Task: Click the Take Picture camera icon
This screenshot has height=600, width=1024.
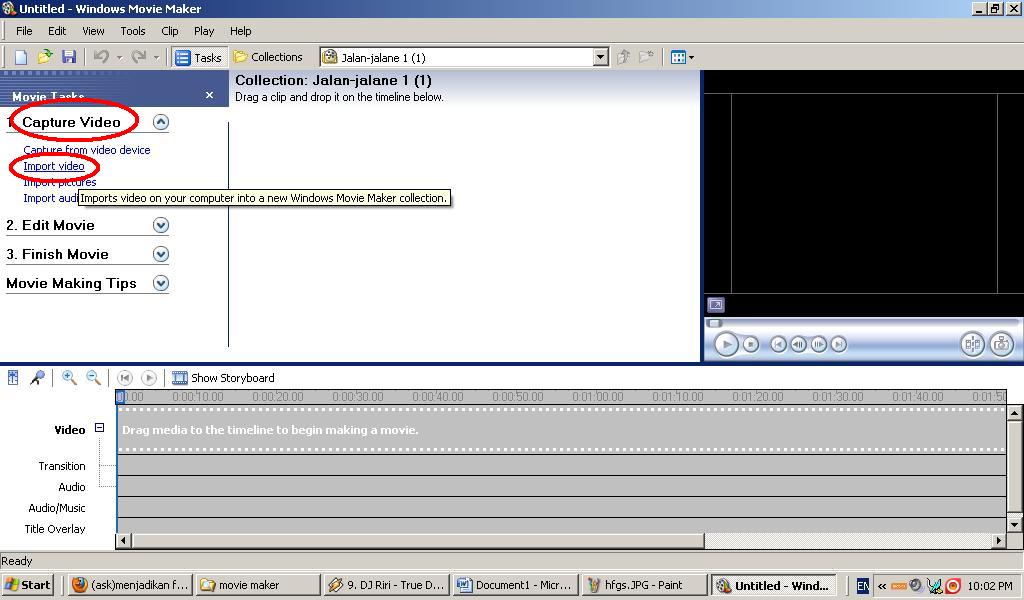Action: click(1001, 344)
